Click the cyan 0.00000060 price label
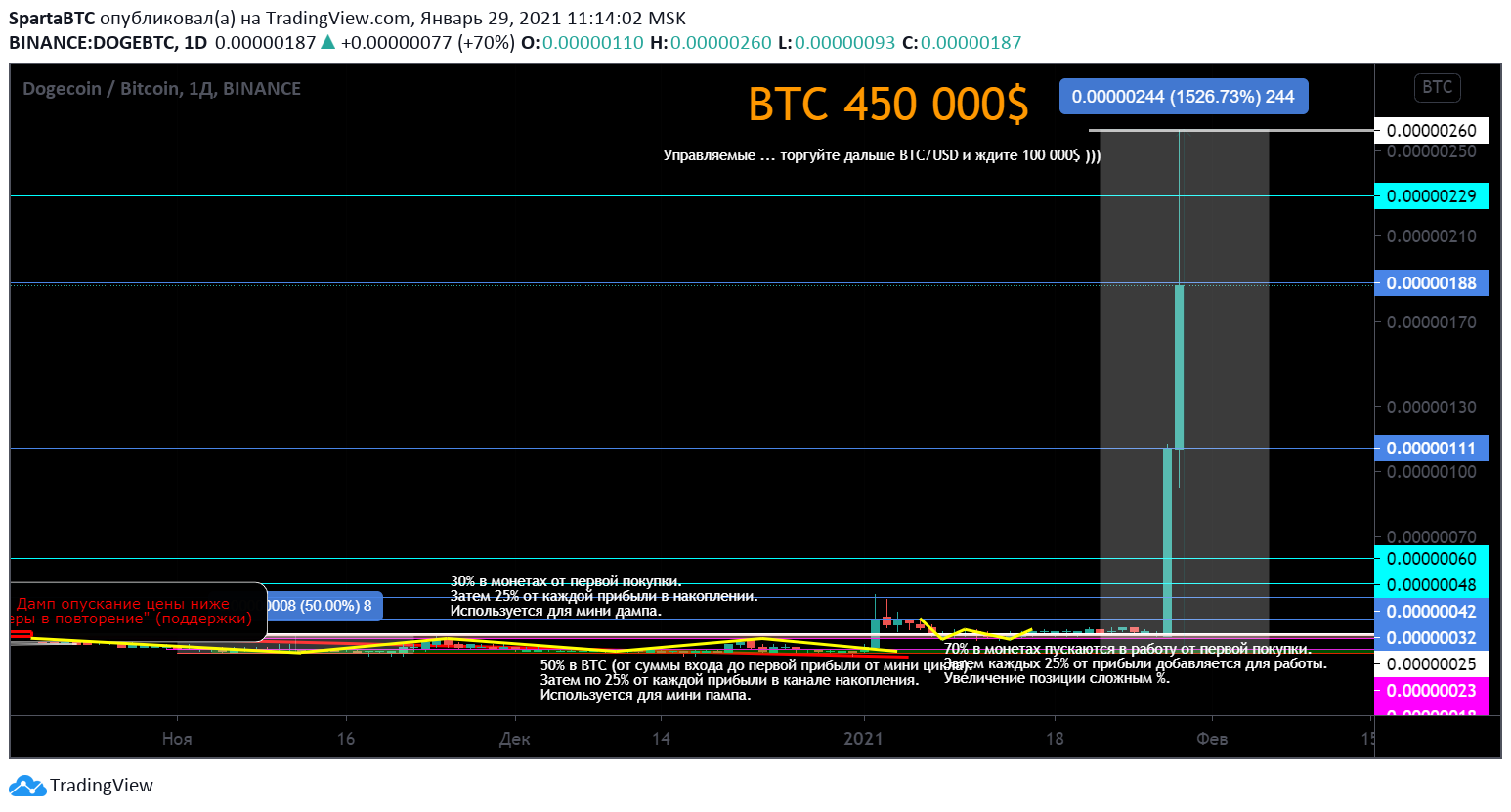The height and width of the screenshot is (812, 1511). [x=1432, y=559]
